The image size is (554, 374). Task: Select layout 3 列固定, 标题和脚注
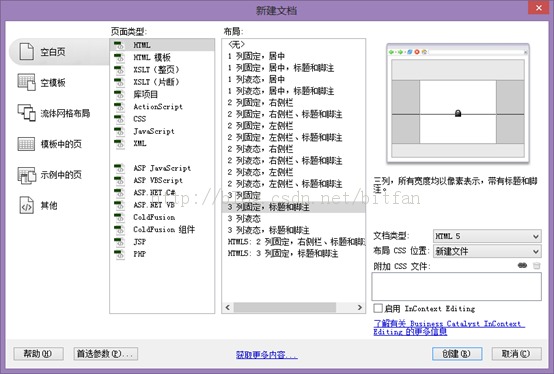[x=294, y=207]
